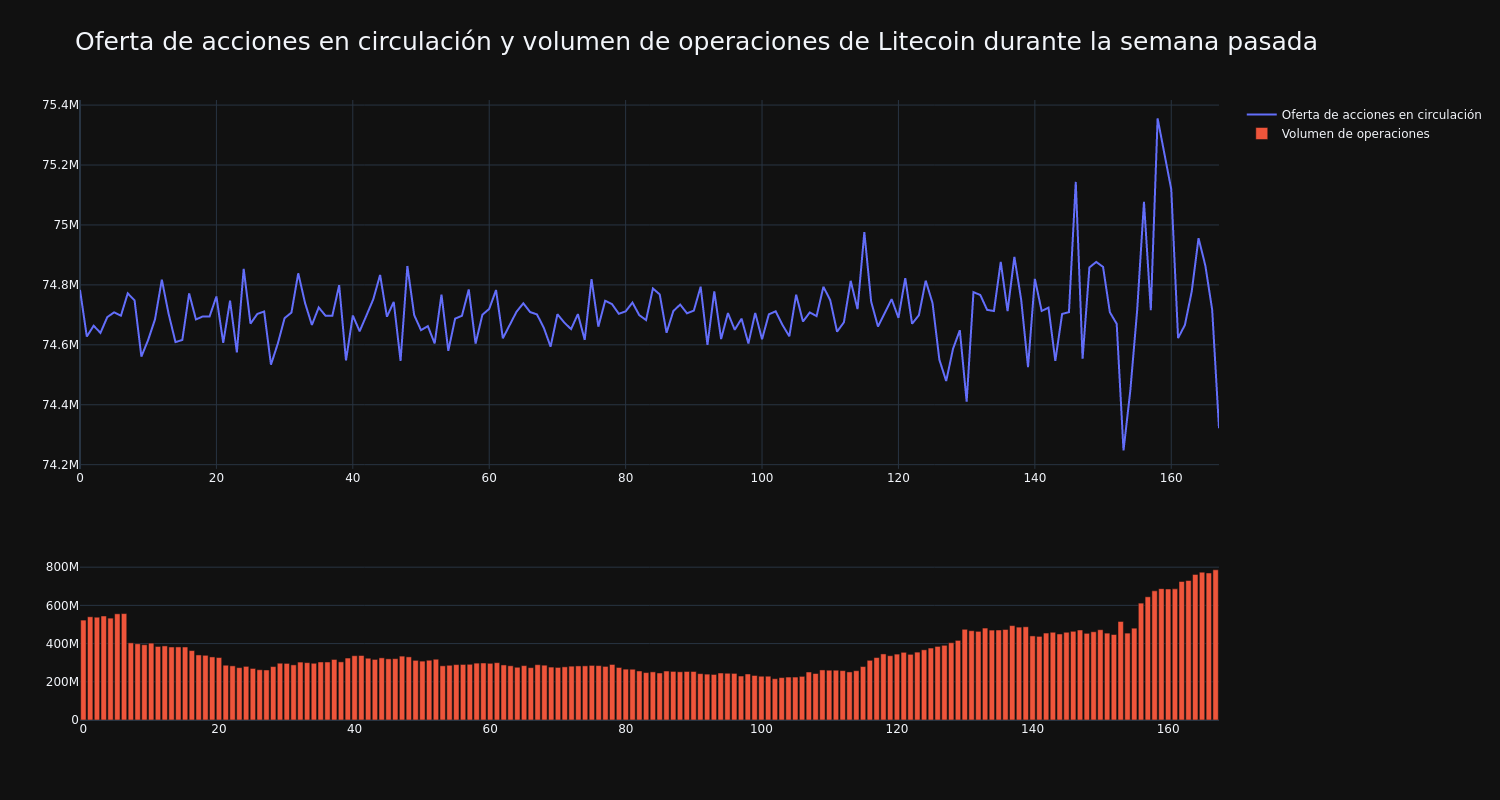Click the 75M y-axis label
The image size is (1500, 800).
[66, 225]
